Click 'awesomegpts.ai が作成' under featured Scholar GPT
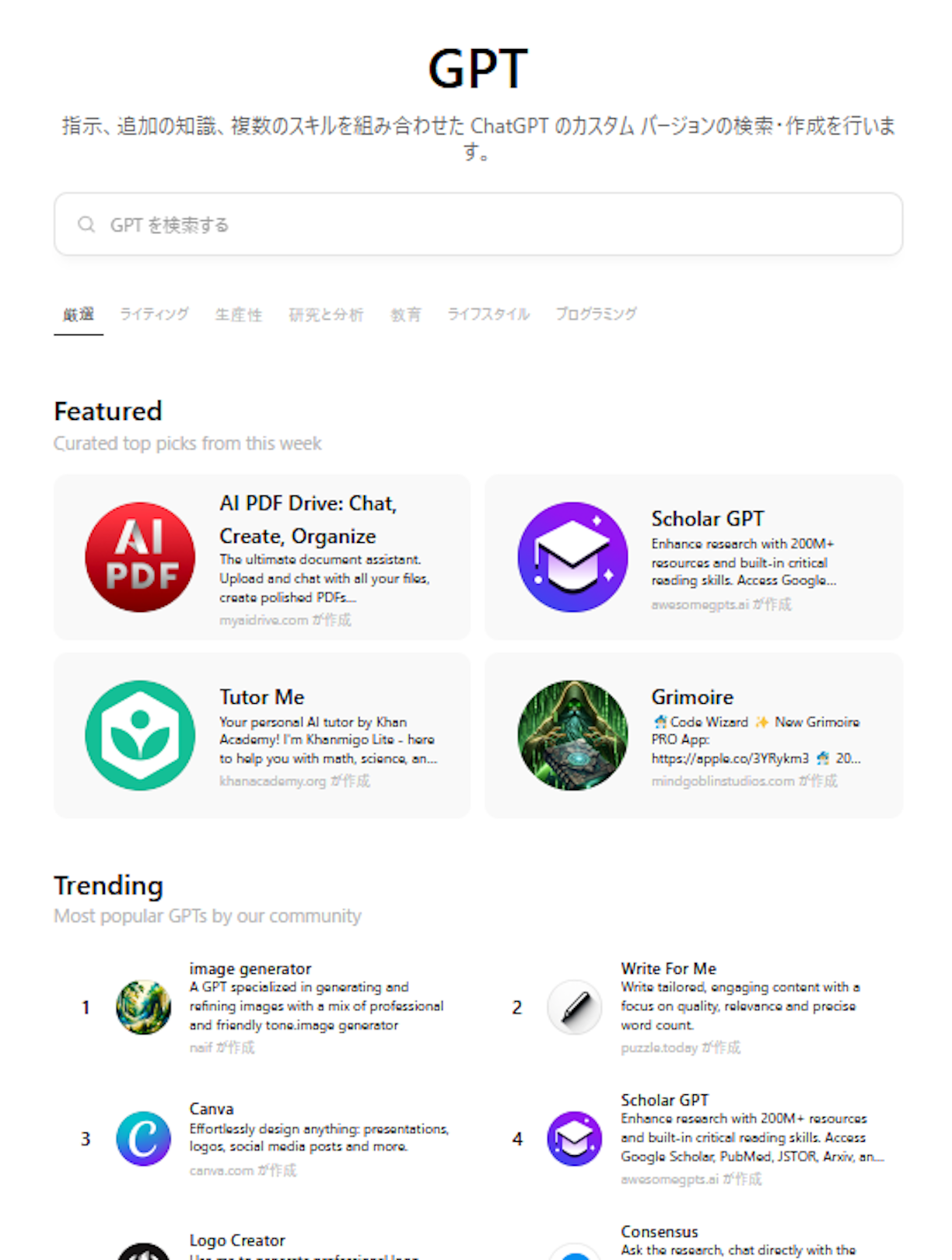This screenshot has height=1260, width=952. pos(721,604)
